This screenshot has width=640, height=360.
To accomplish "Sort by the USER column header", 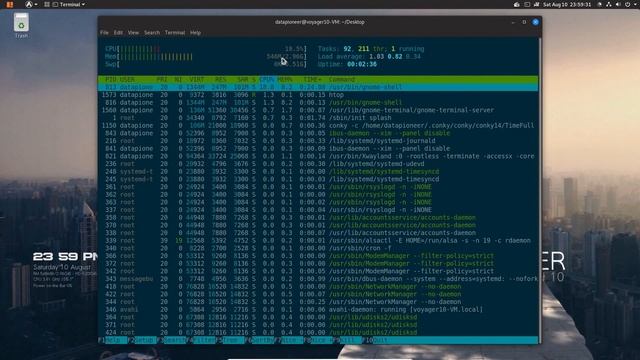I will [127, 80].
